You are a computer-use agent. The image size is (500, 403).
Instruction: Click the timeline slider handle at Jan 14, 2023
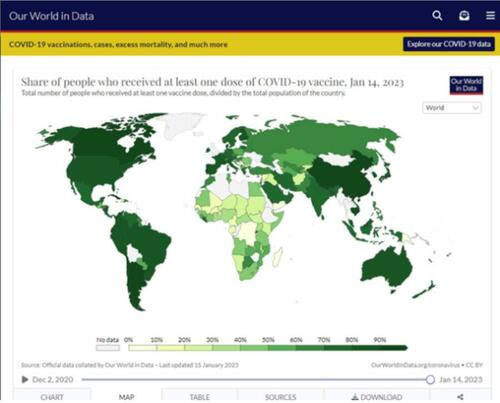coord(430,379)
